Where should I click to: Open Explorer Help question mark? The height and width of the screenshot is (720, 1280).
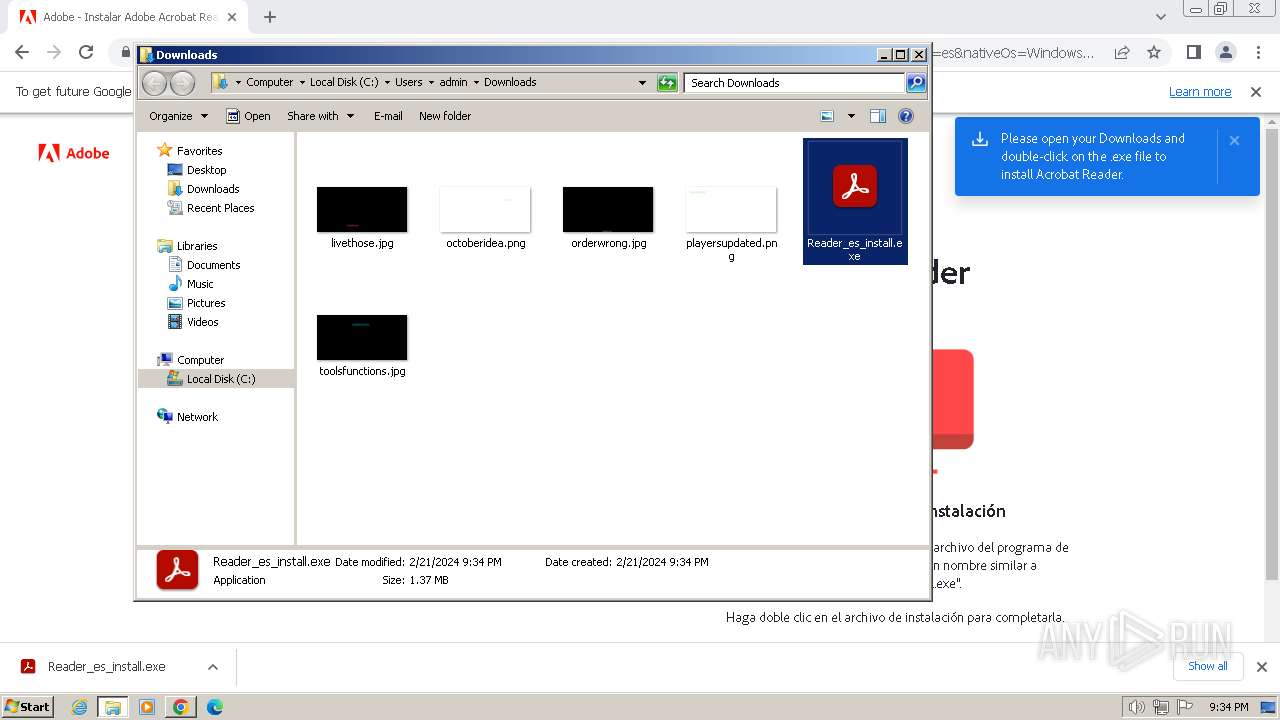(906, 116)
